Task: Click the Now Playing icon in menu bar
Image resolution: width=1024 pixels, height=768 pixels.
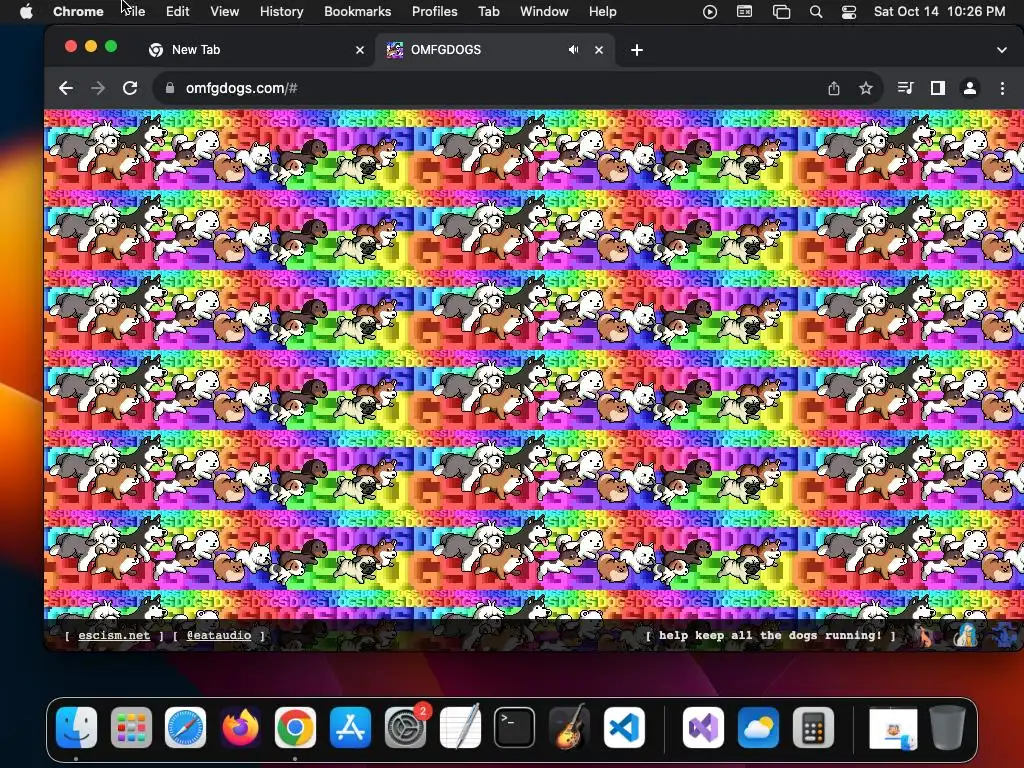Action: [710, 11]
